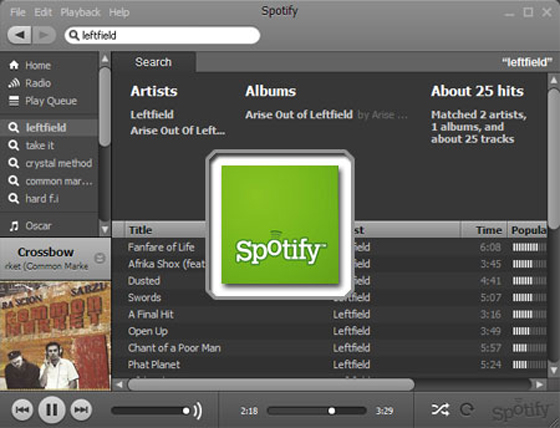Image resolution: width=560 pixels, height=428 pixels.
Task: Sort tracks by Time column header
Action: click(484, 230)
